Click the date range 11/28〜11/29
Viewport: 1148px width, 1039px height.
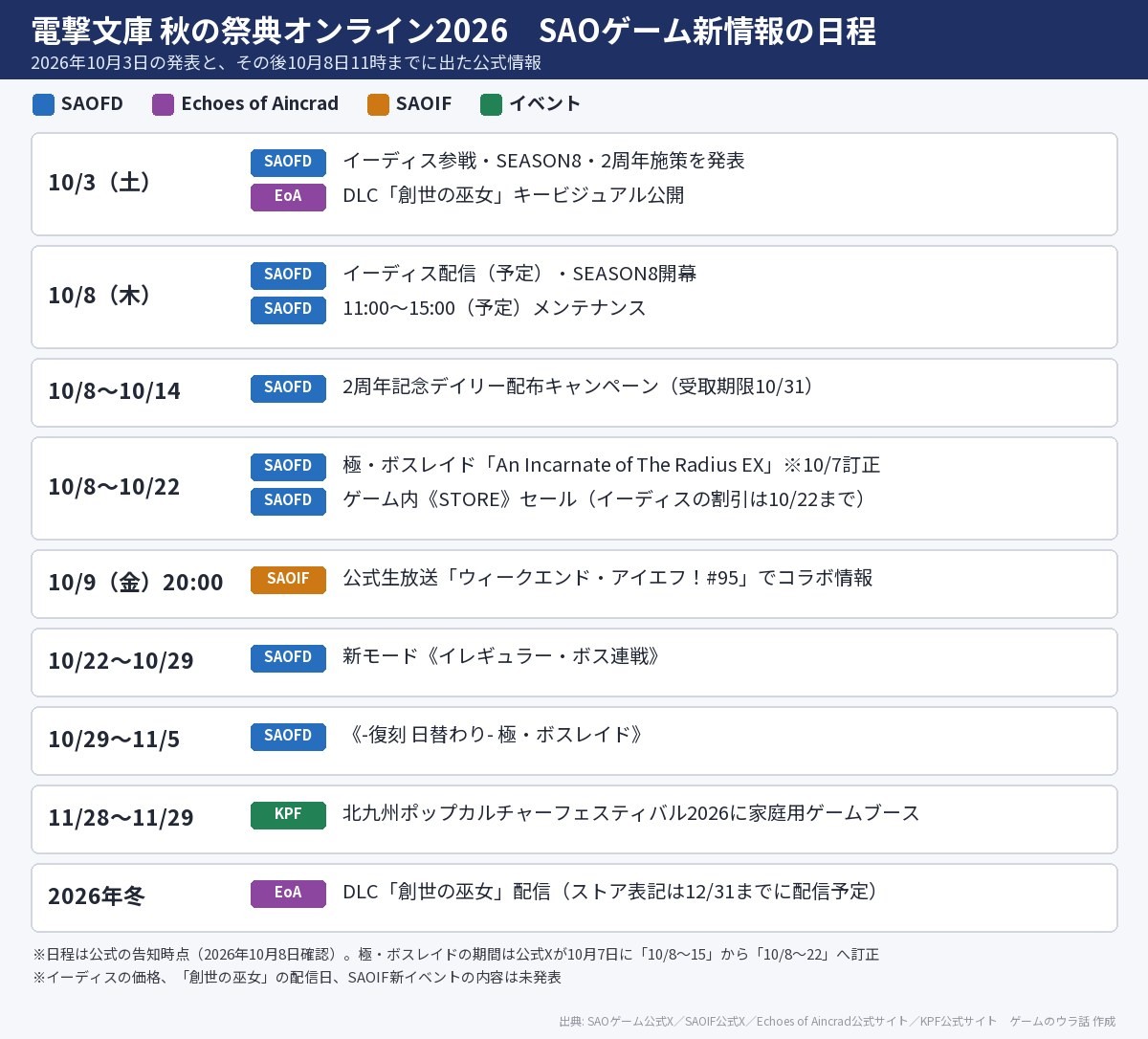[121, 818]
